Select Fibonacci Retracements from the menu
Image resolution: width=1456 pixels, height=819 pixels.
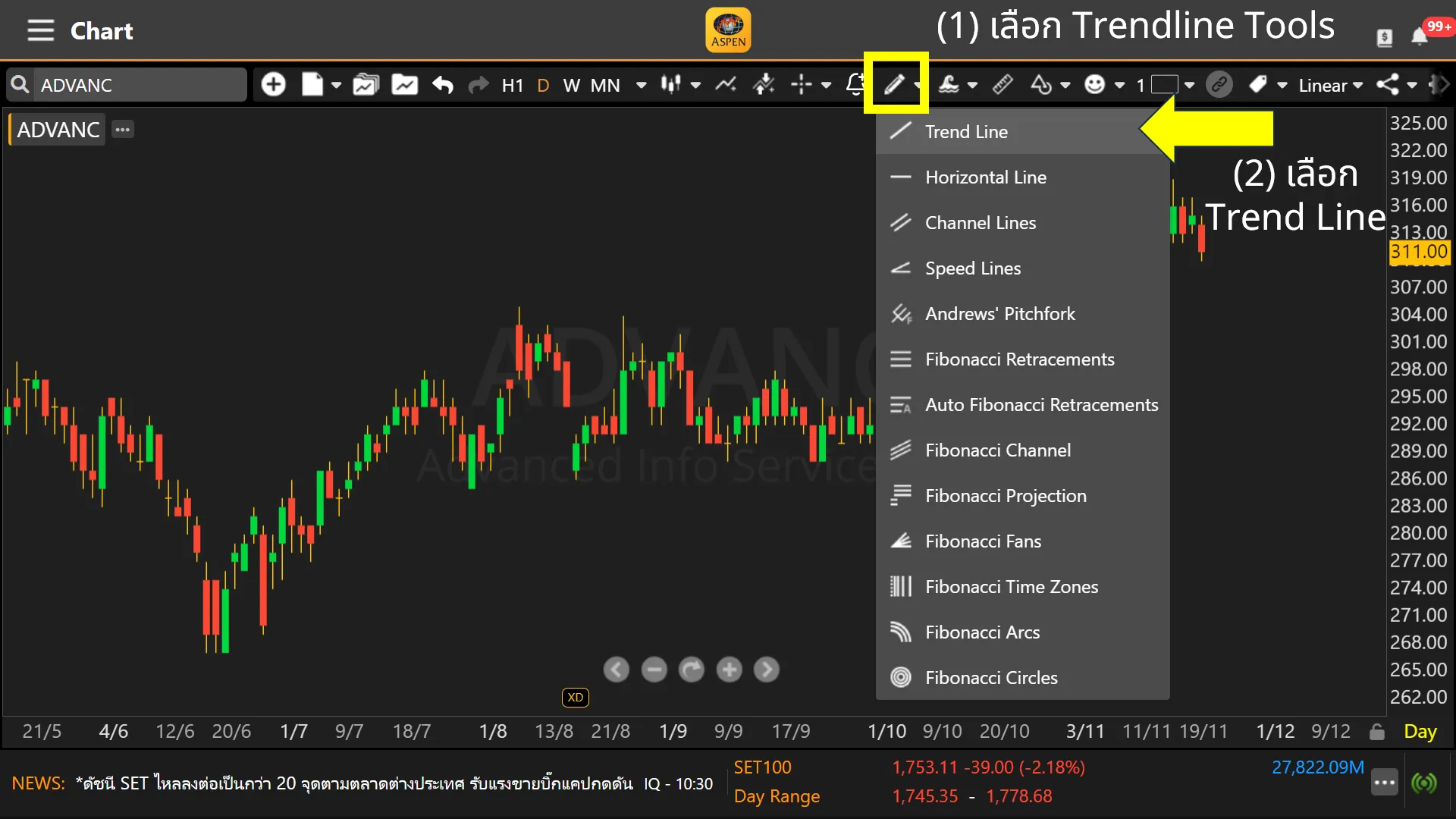pos(1019,359)
